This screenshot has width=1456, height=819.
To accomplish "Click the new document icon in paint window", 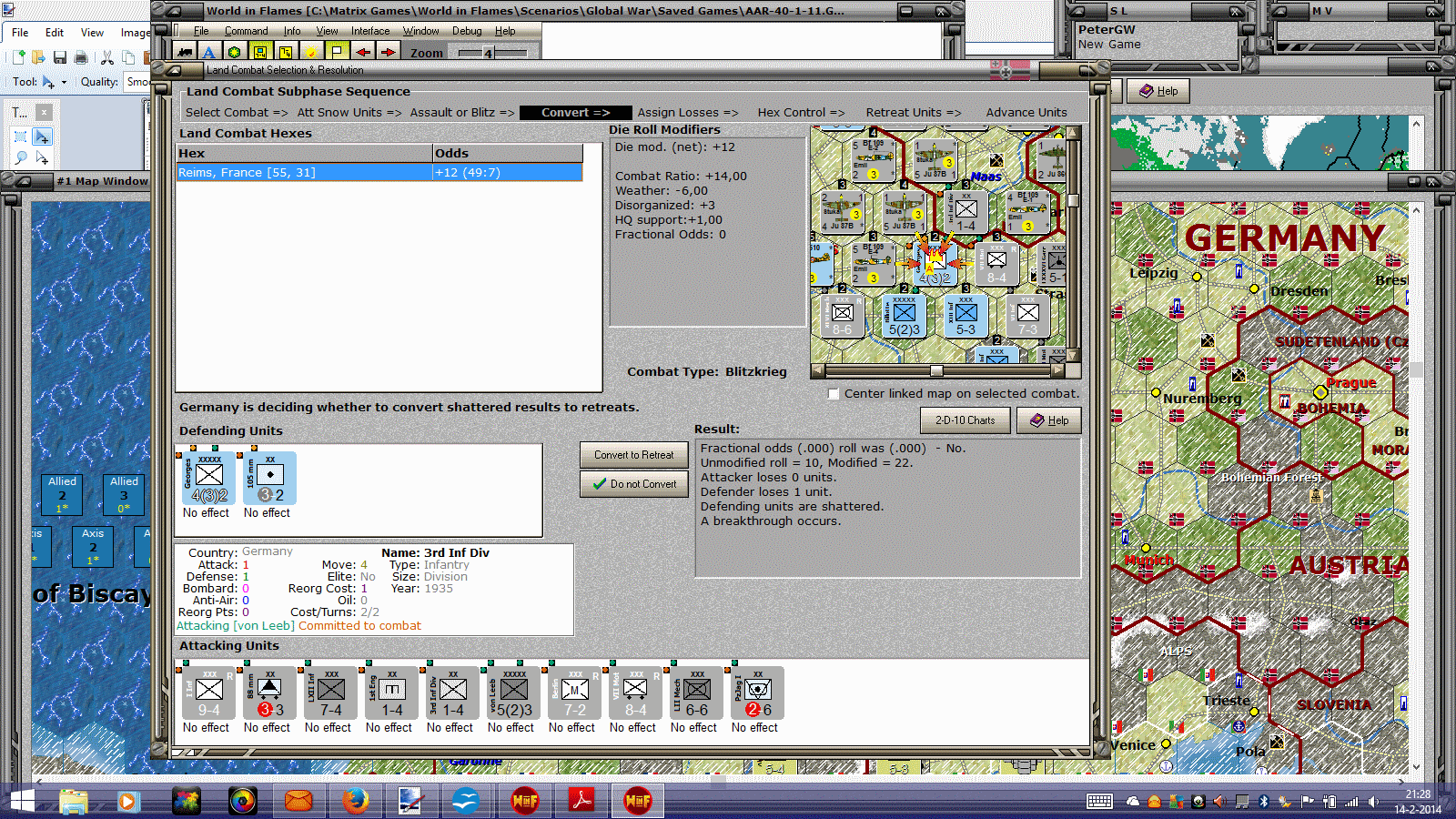I will click(x=17, y=57).
